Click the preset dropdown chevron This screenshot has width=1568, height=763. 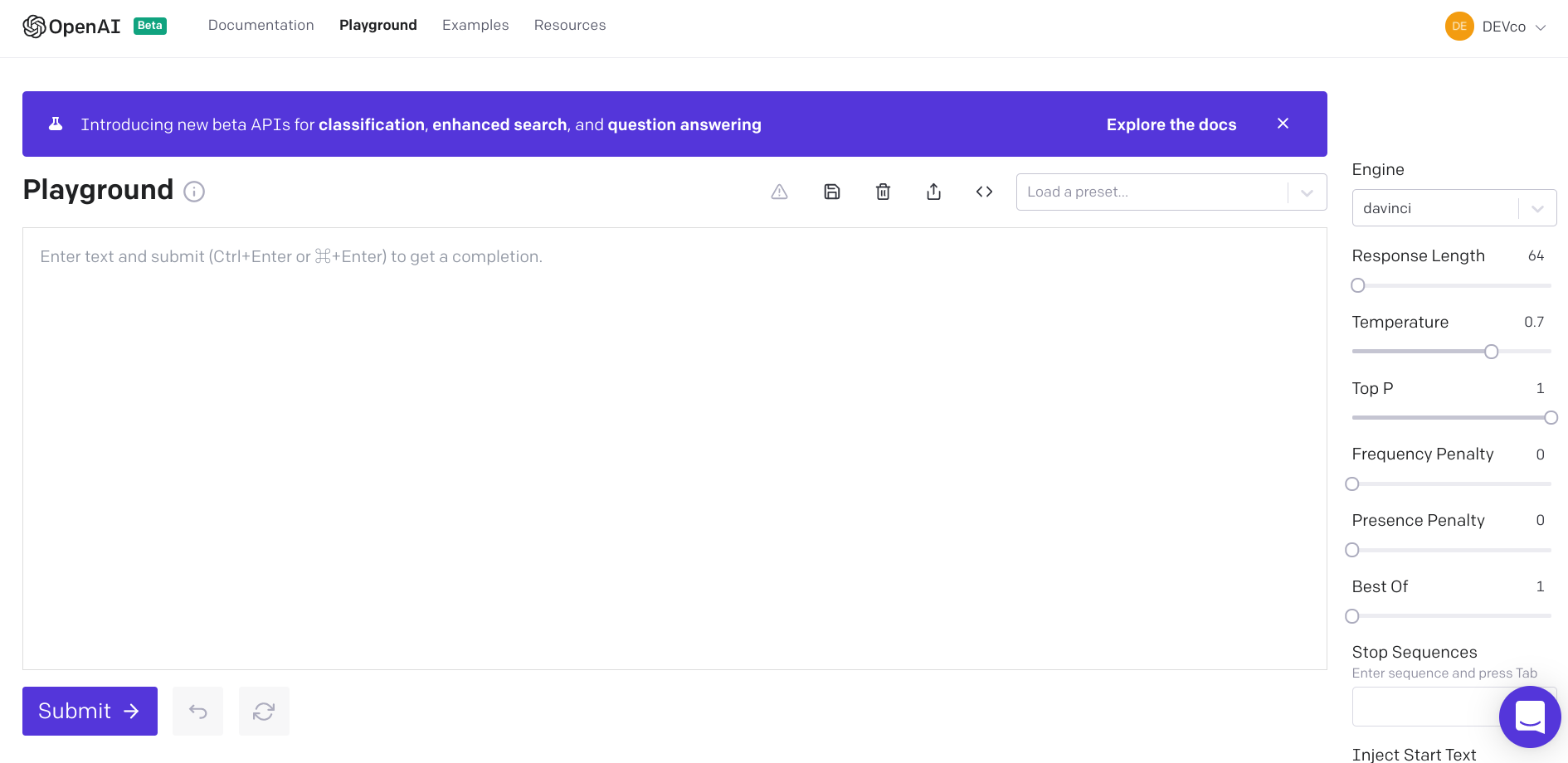[1307, 192]
